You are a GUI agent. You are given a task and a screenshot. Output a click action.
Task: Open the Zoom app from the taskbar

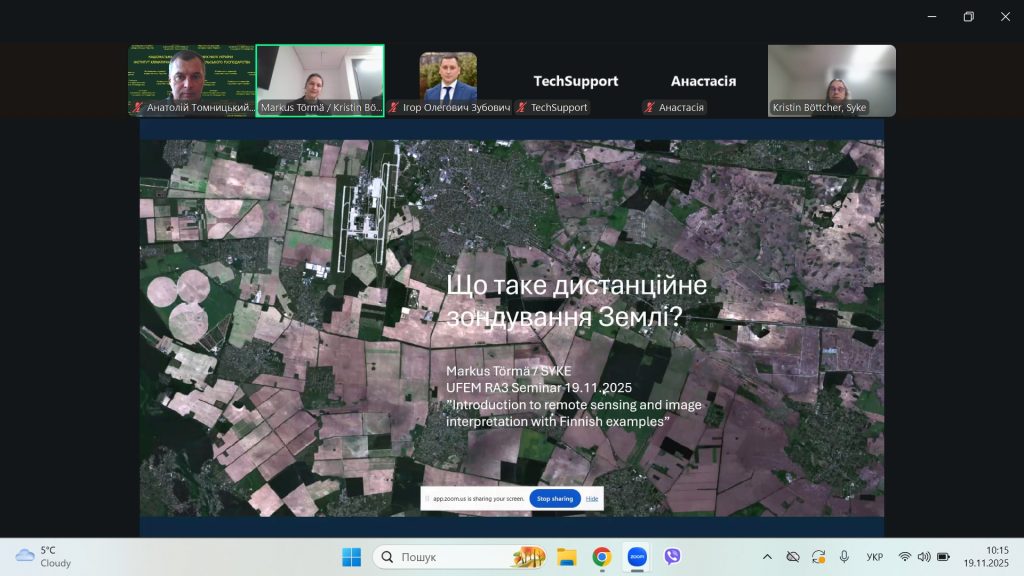(x=637, y=557)
